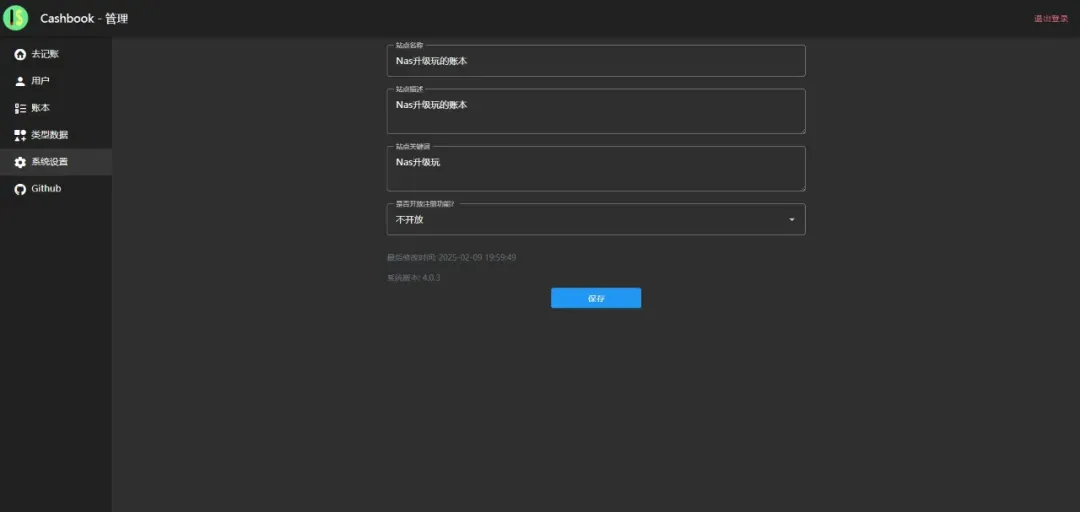Click the 不开放 selected value in dropdown

[410, 220]
